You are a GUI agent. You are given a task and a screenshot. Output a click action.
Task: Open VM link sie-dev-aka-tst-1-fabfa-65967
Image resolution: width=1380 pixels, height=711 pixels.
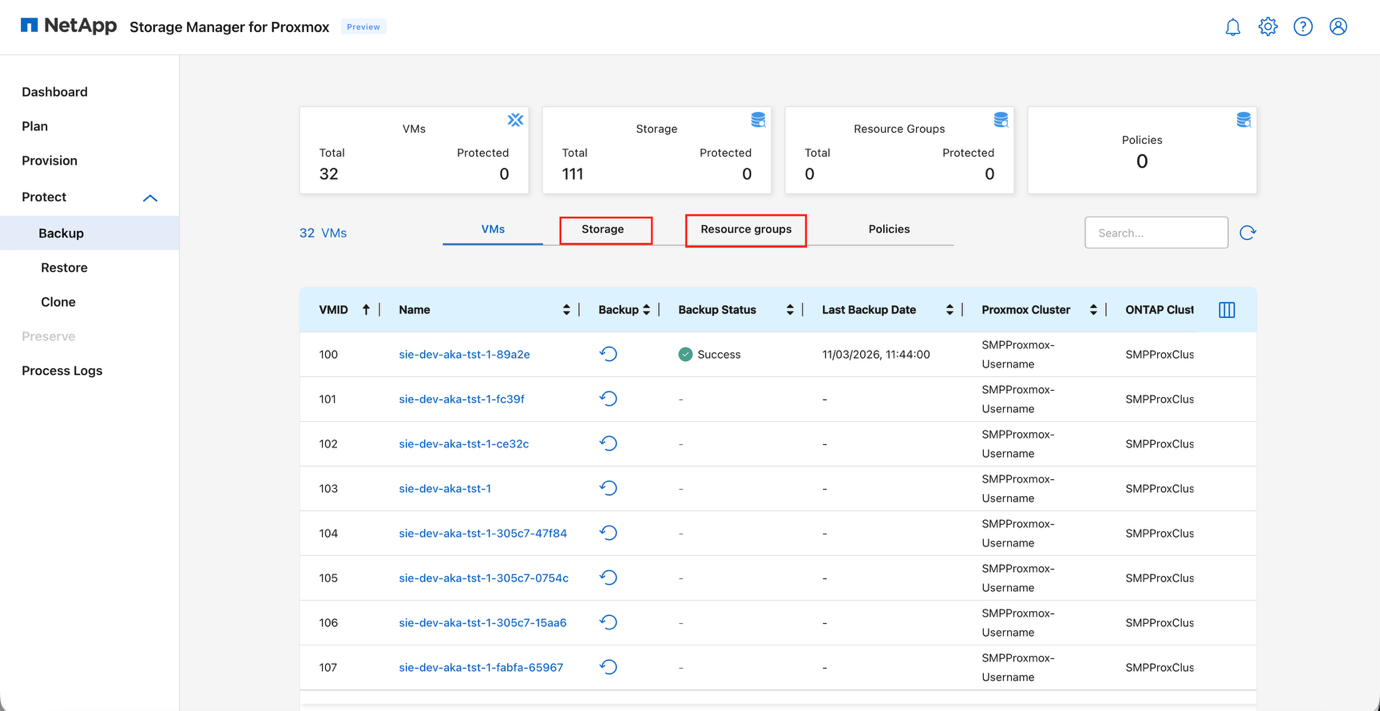point(480,667)
